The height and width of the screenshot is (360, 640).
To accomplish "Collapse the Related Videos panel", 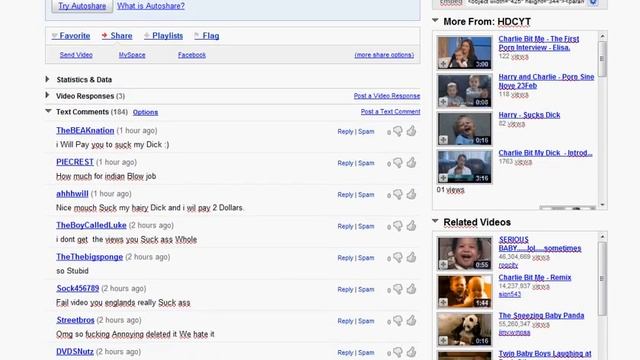I will point(436,221).
